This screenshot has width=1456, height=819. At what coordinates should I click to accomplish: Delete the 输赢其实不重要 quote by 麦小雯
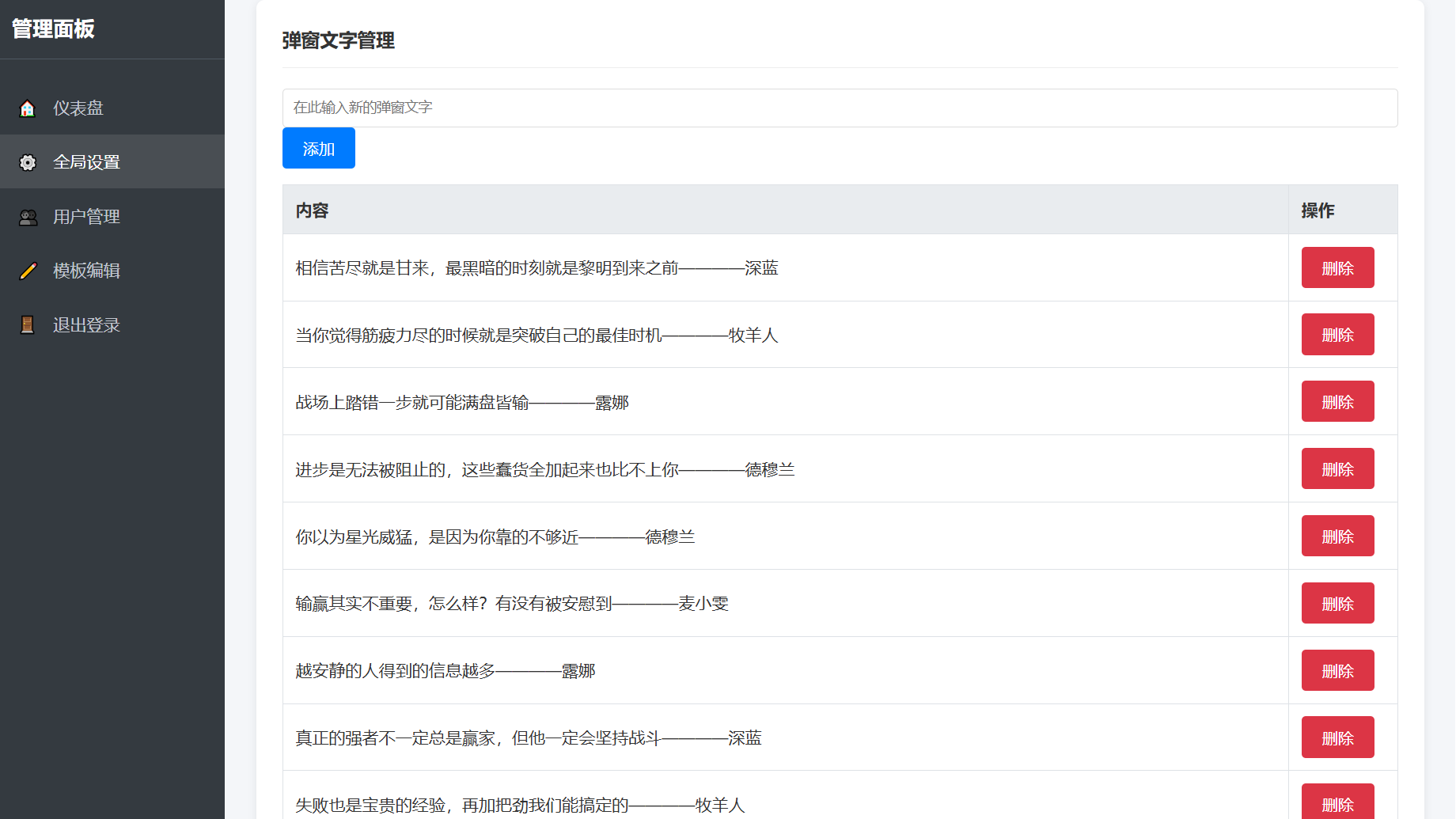click(1337, 604)
